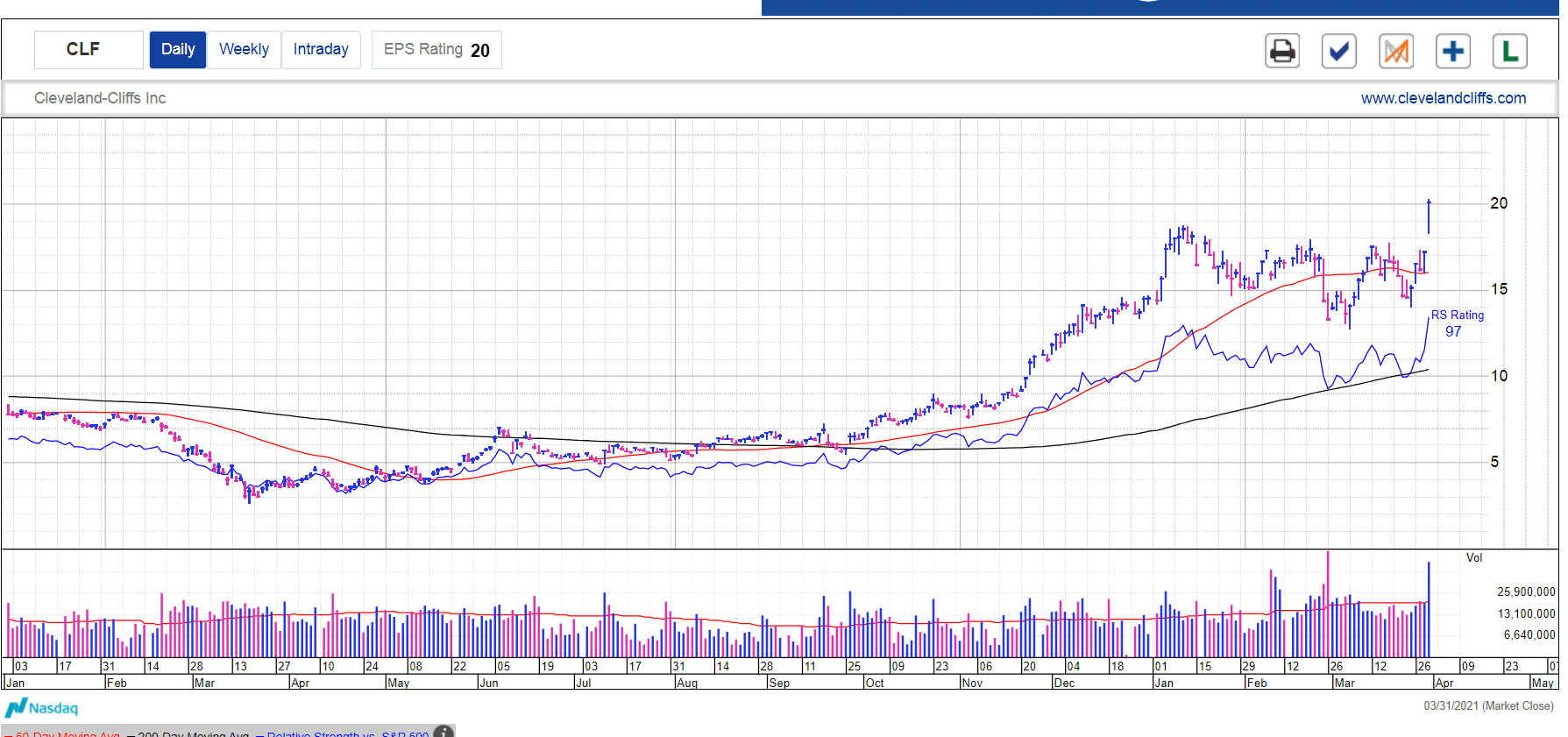Click the blue plus icon
The width and height of the screenshot is (1568, 737).
[1453, 51]
